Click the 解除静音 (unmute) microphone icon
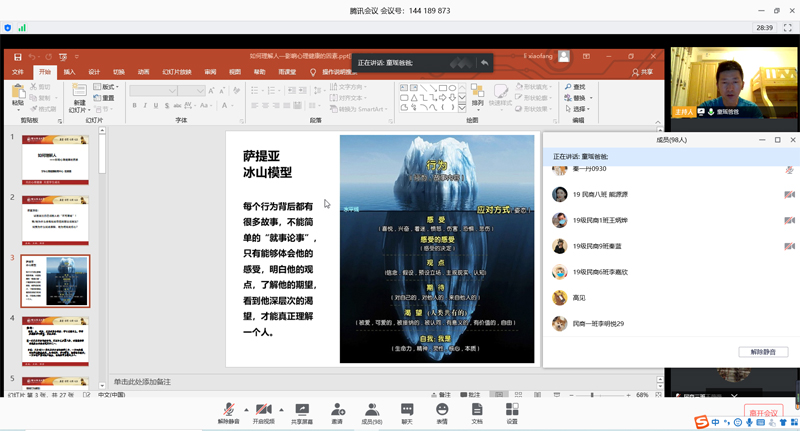 229,410
